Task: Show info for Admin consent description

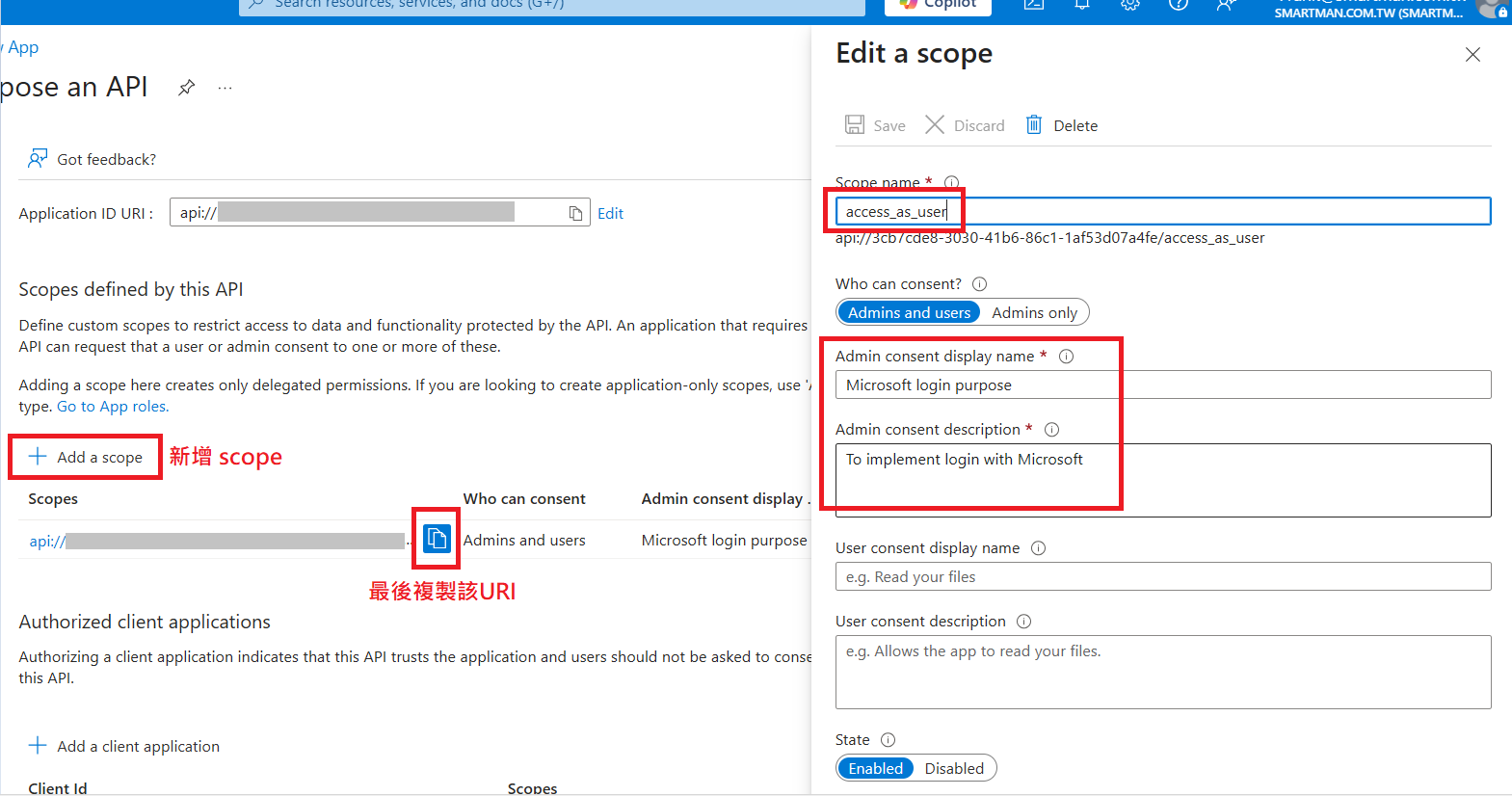Action: (1052, 429)
